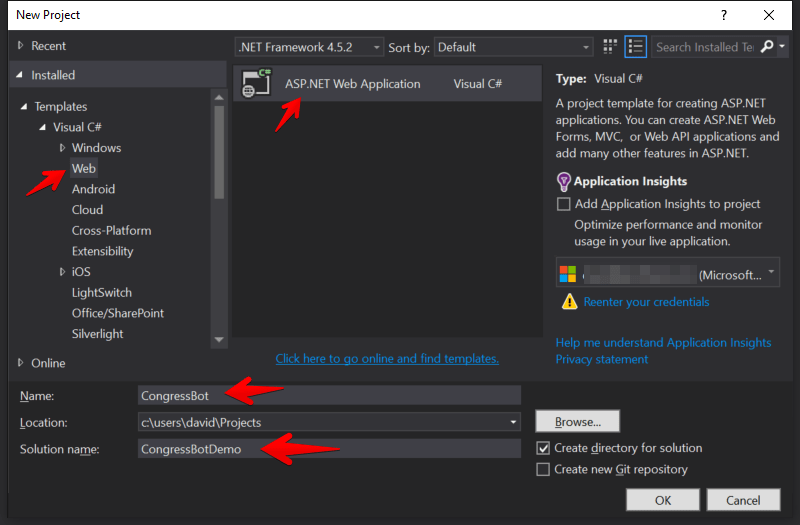The image size is (800, 525).
Task: Click the Application Insights lightbulb icon
Action: 563,181
